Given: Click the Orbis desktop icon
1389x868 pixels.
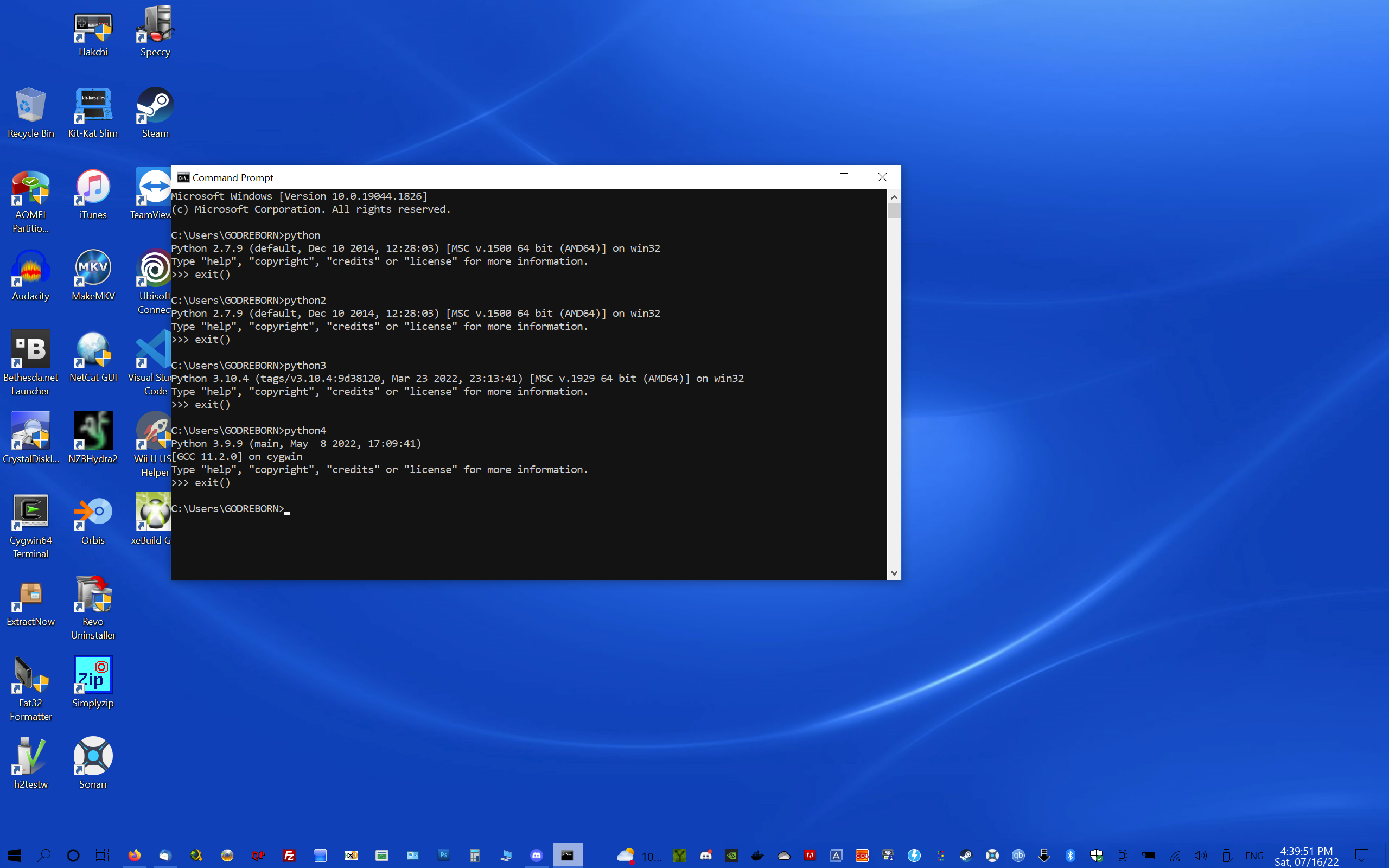Looking at the screenshot, I should point(93,520).
